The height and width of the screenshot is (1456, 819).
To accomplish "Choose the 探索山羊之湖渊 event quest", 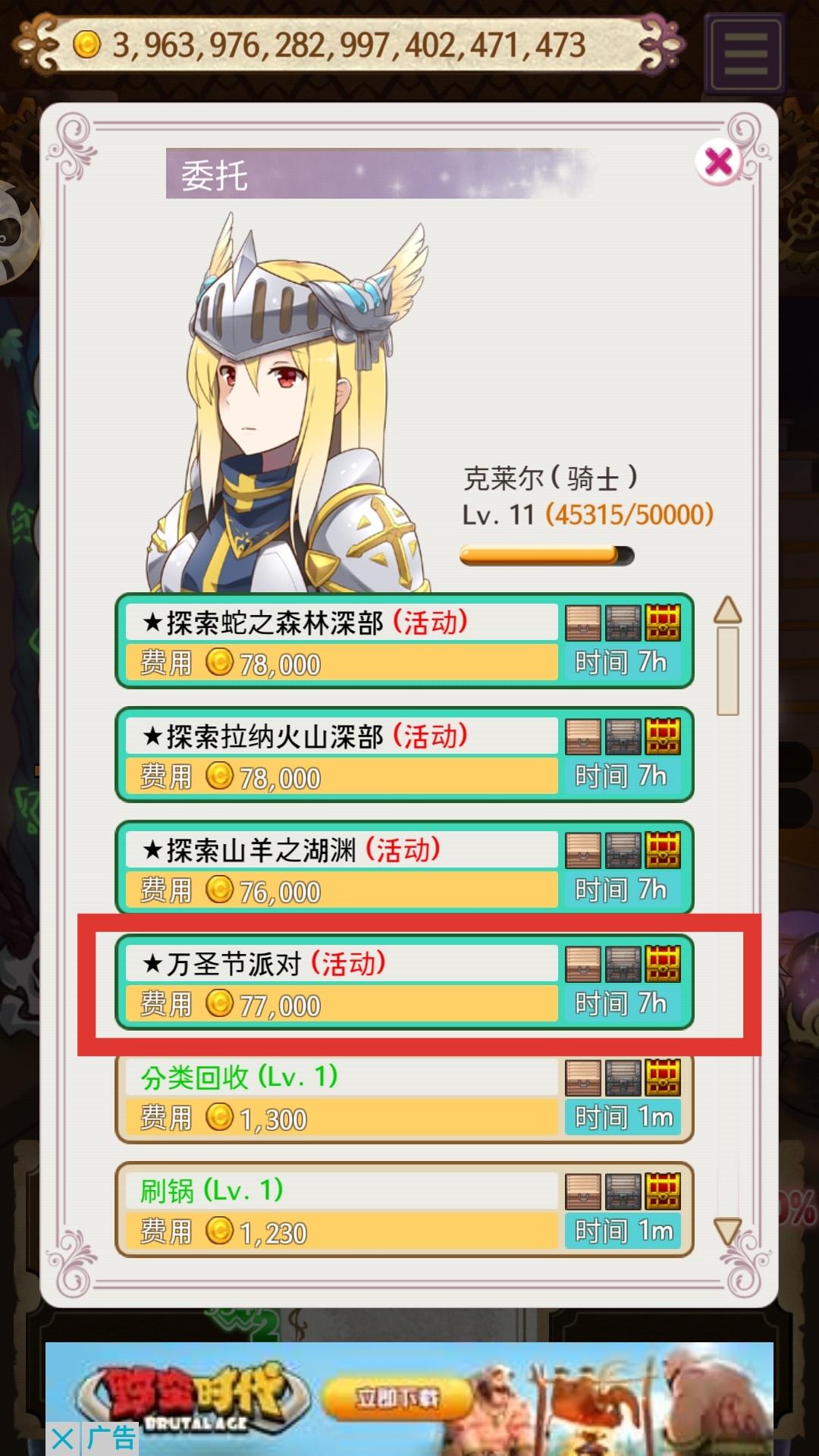I will (x=404, y=868).
